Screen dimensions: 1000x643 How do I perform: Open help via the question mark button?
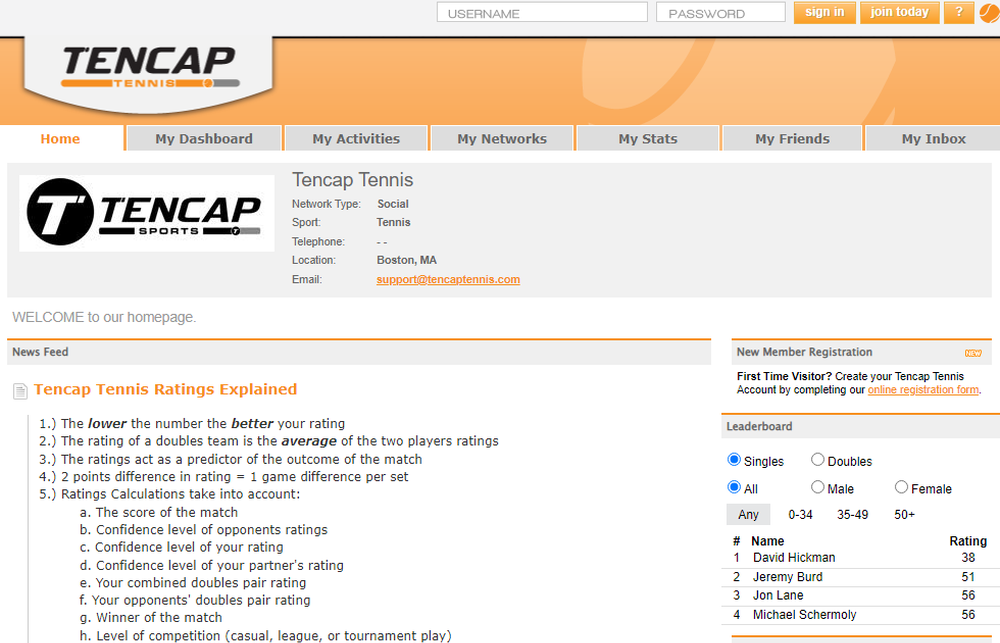tap(958, 12)
